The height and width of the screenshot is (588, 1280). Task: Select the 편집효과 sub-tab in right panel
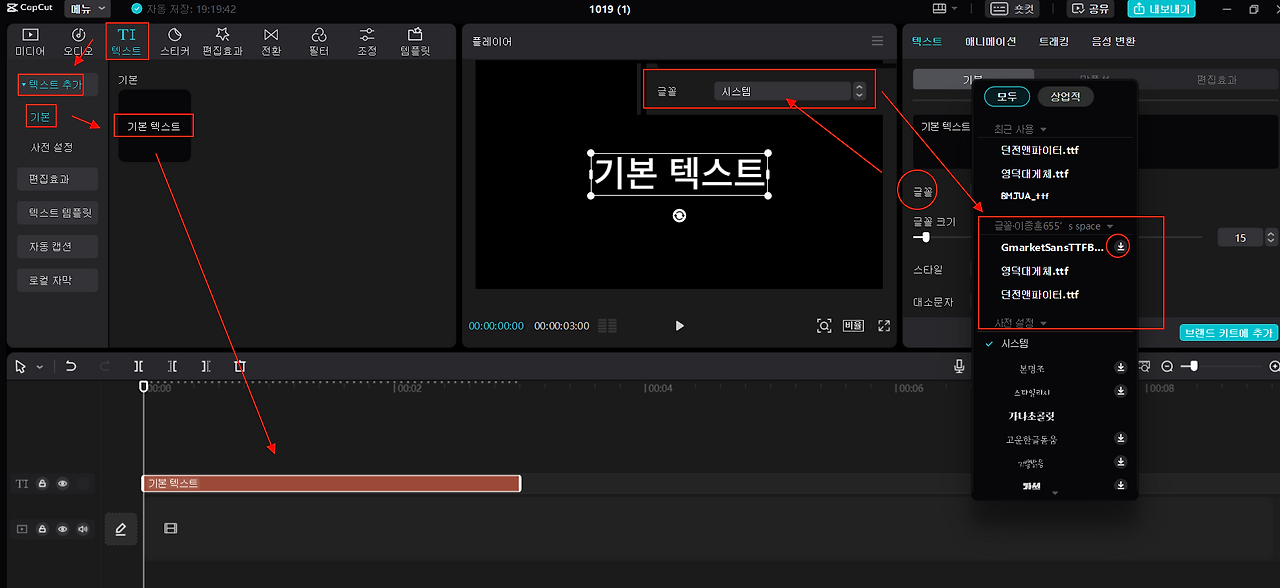point(1216,80)
